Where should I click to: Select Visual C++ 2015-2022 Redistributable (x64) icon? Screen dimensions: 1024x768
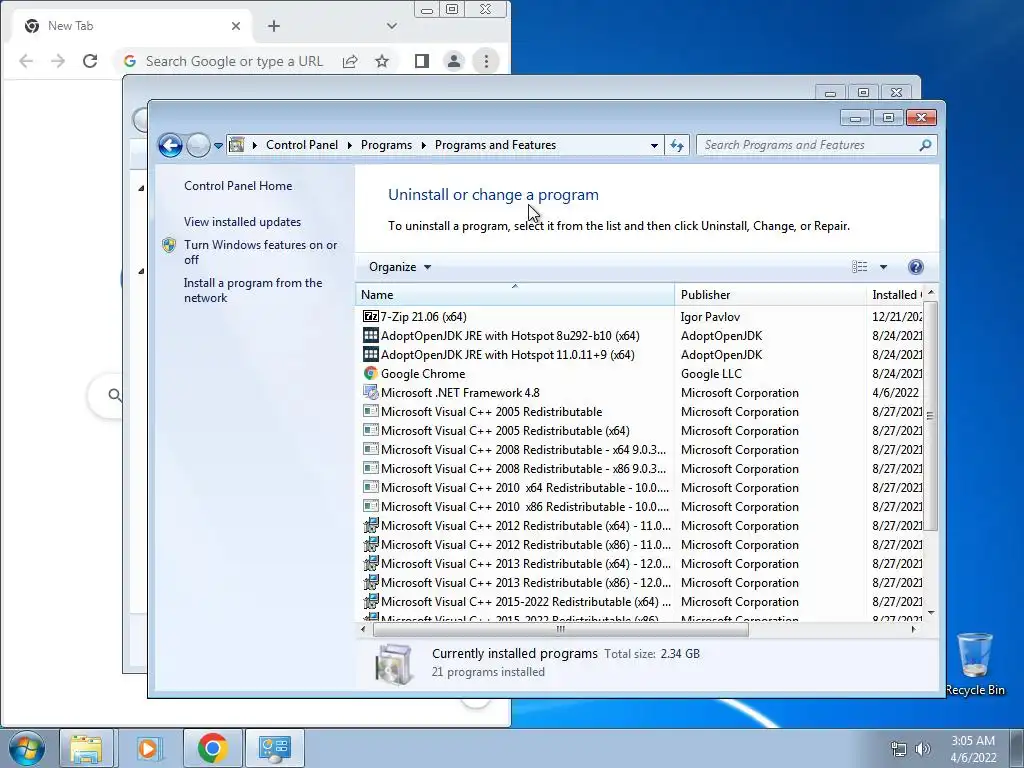click(x=370, y=601)
